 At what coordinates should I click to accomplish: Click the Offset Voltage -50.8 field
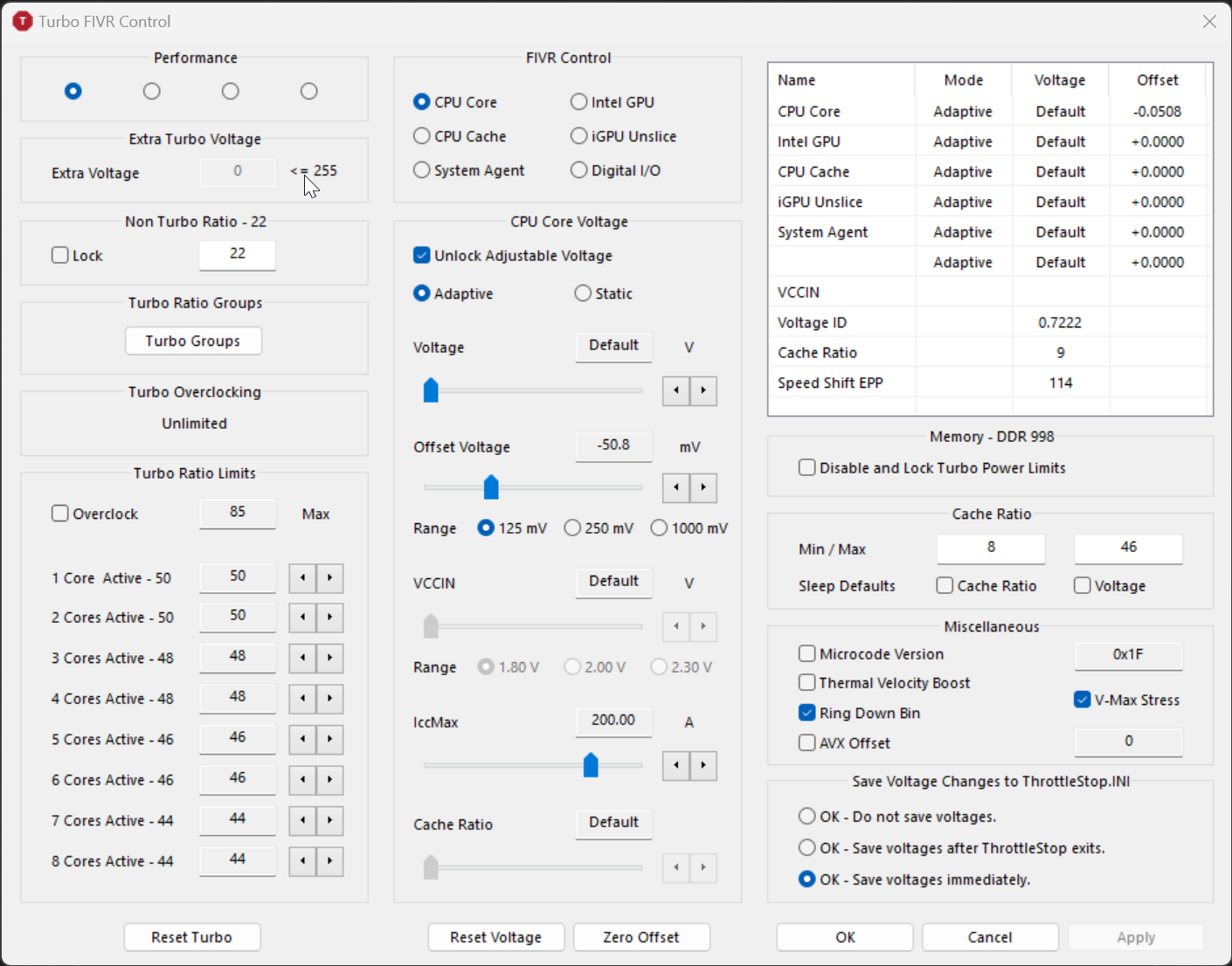click(613, 445)
